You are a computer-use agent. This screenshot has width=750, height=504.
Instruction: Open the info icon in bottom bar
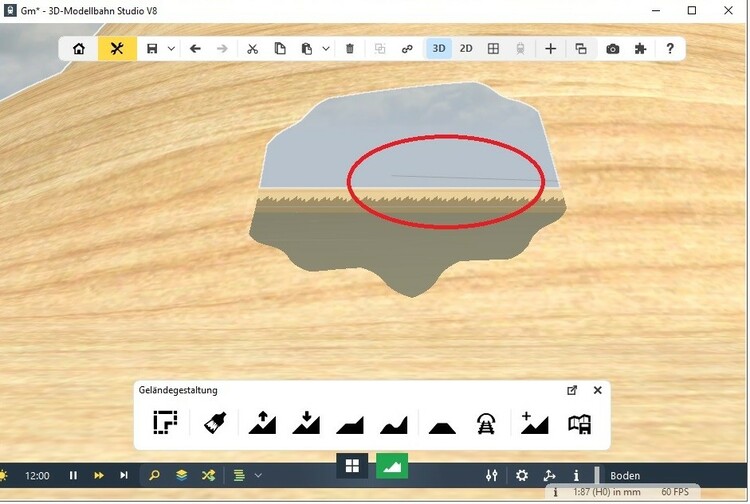coord(576,475)
